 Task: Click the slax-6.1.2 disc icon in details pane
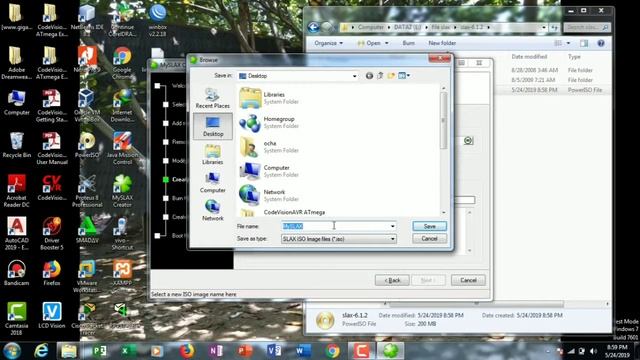(x=325, y=320)
